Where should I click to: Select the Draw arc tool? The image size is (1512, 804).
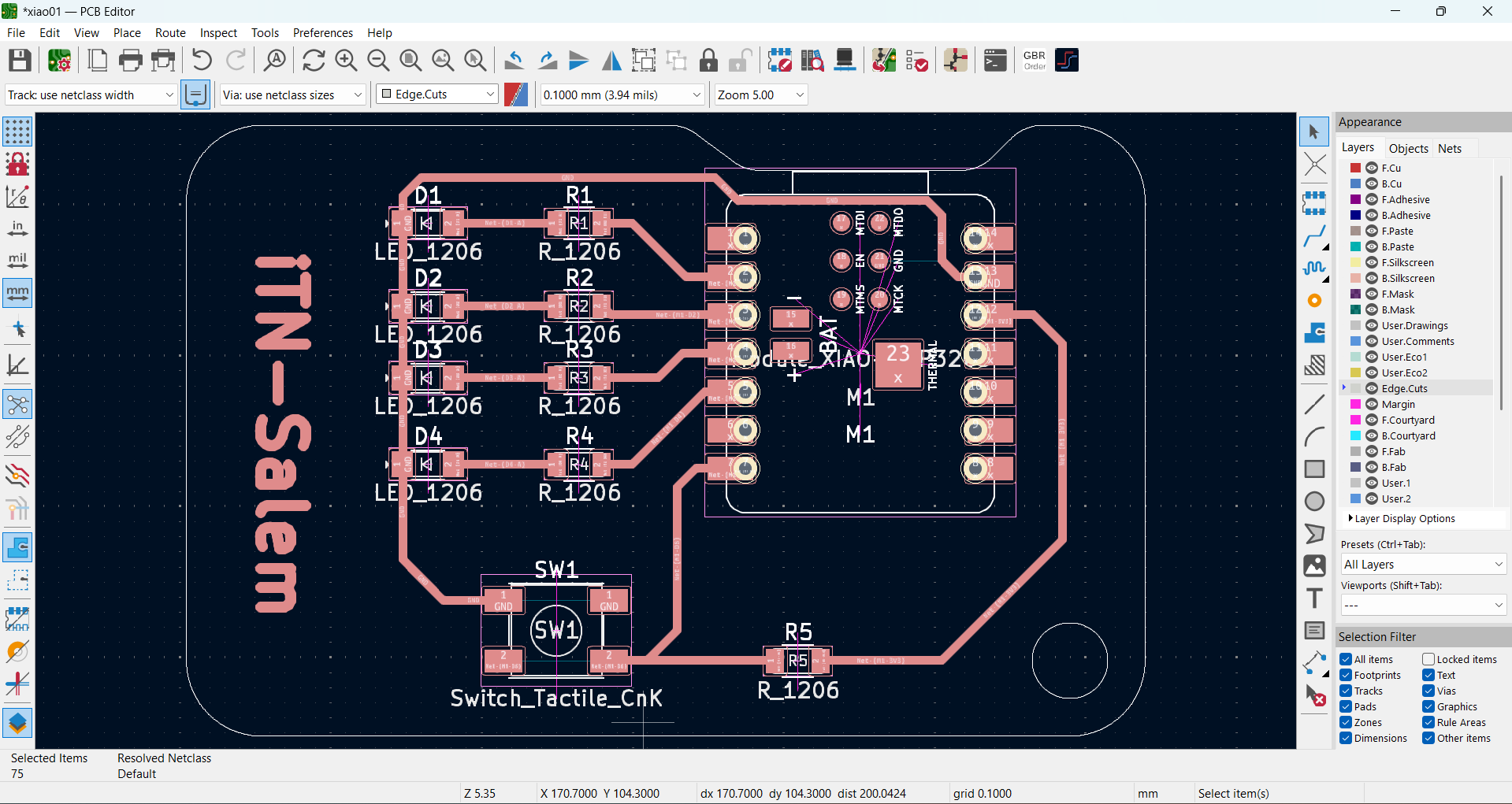tap(1314, 437)
